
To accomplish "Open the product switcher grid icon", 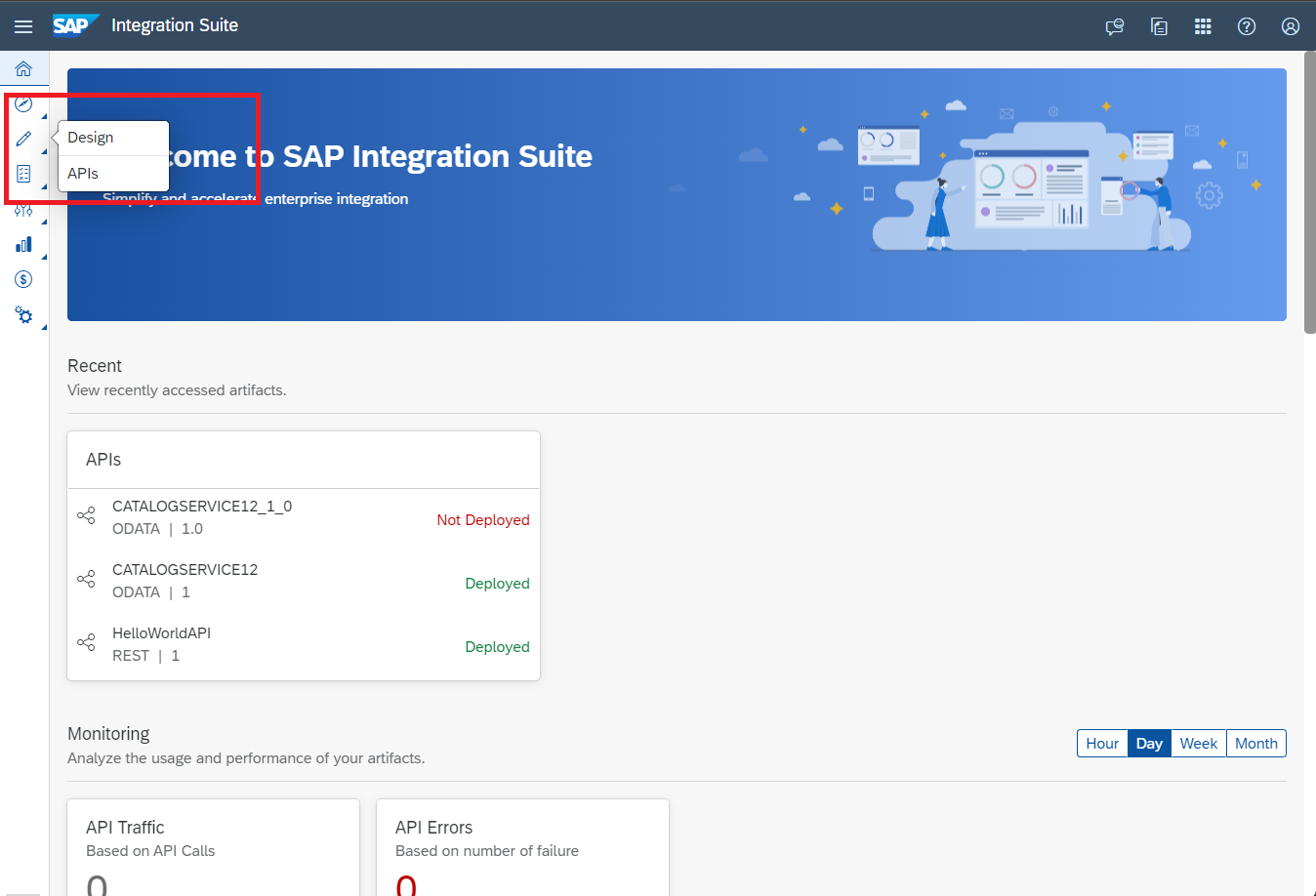I will point(1203,26).
